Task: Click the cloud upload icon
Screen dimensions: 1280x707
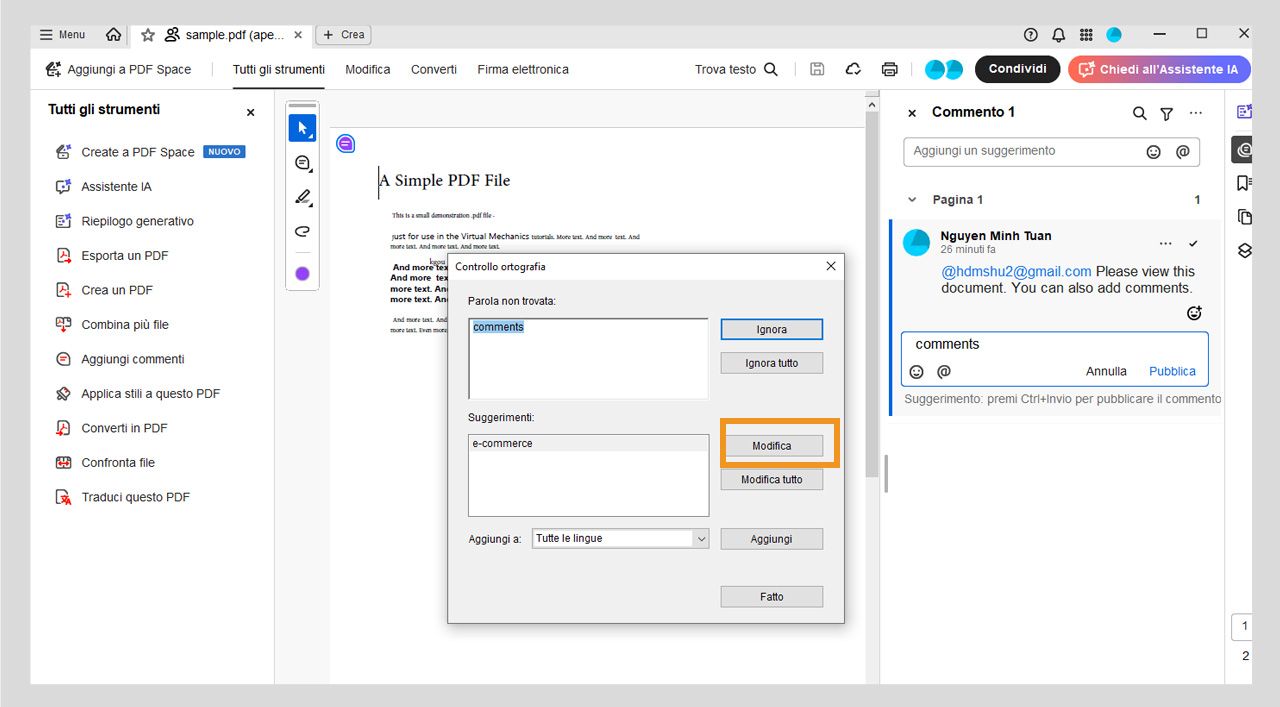Action: 853,69
